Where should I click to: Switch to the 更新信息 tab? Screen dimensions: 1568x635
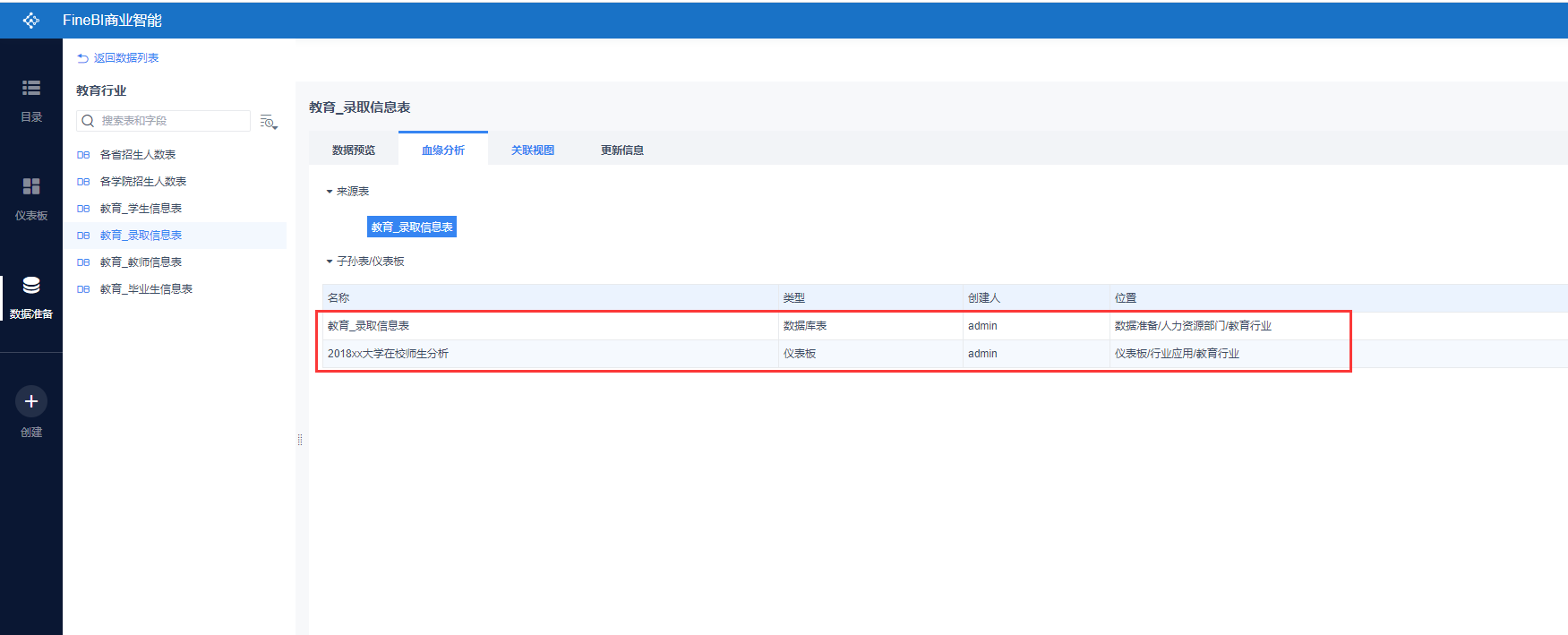tap(622, 150)
